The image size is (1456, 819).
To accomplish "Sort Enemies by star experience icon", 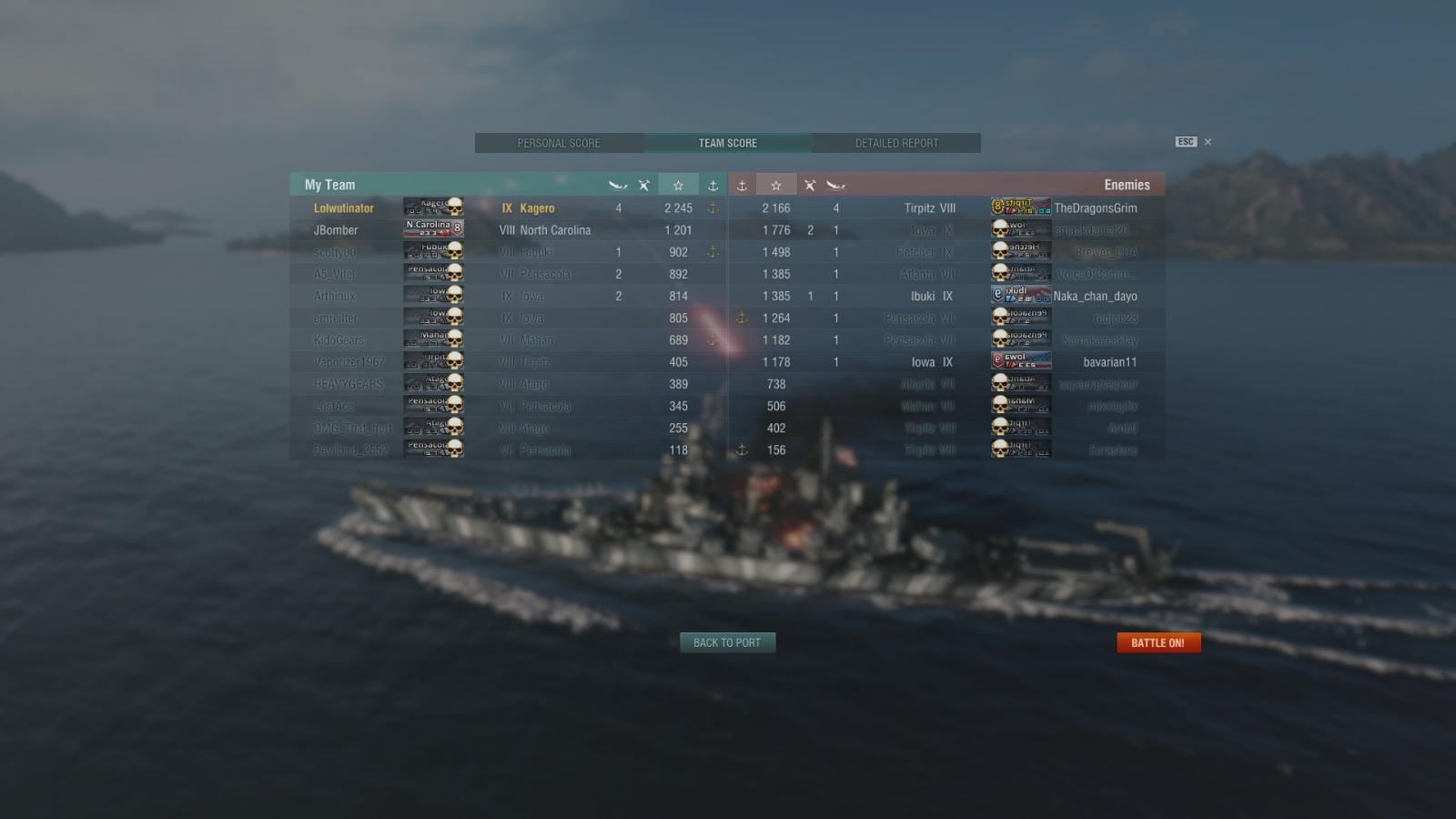I will tap(776, 185).
